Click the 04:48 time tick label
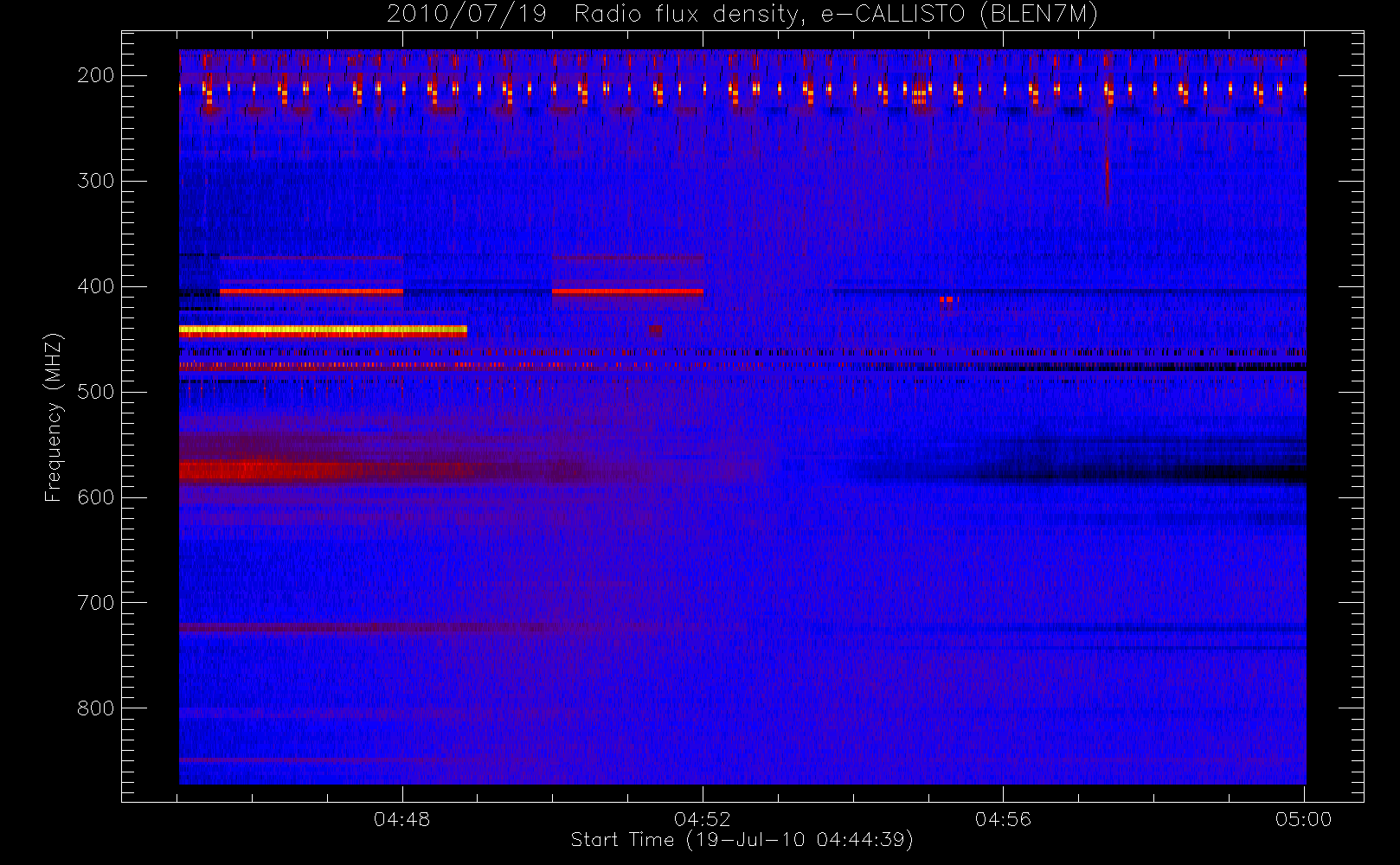Screen dimensions: 1400x865 point(402,819)
